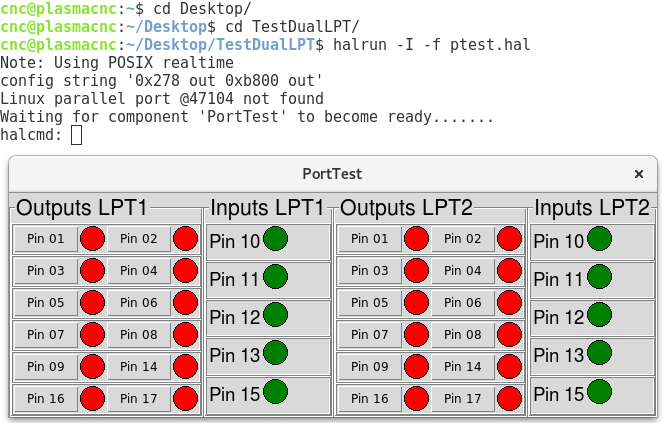Activate Pin 17 button in Outputs LPT1
This screenshot has height=423, width=662.
point(138,398)
